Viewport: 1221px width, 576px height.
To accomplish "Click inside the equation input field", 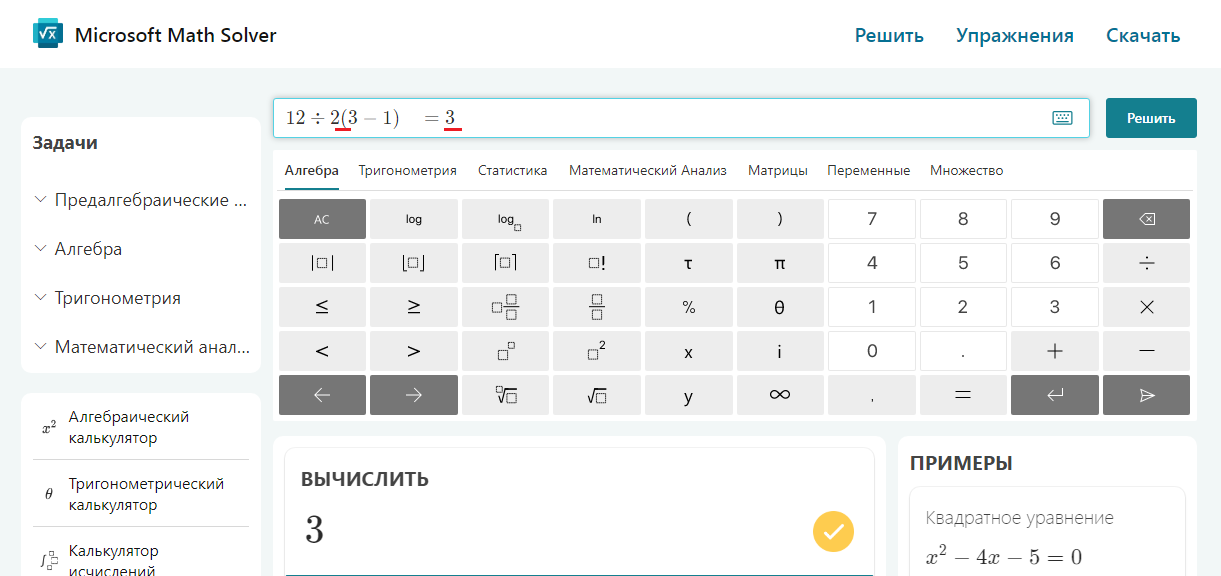I will pyautogui.click(x=700, y=118).
